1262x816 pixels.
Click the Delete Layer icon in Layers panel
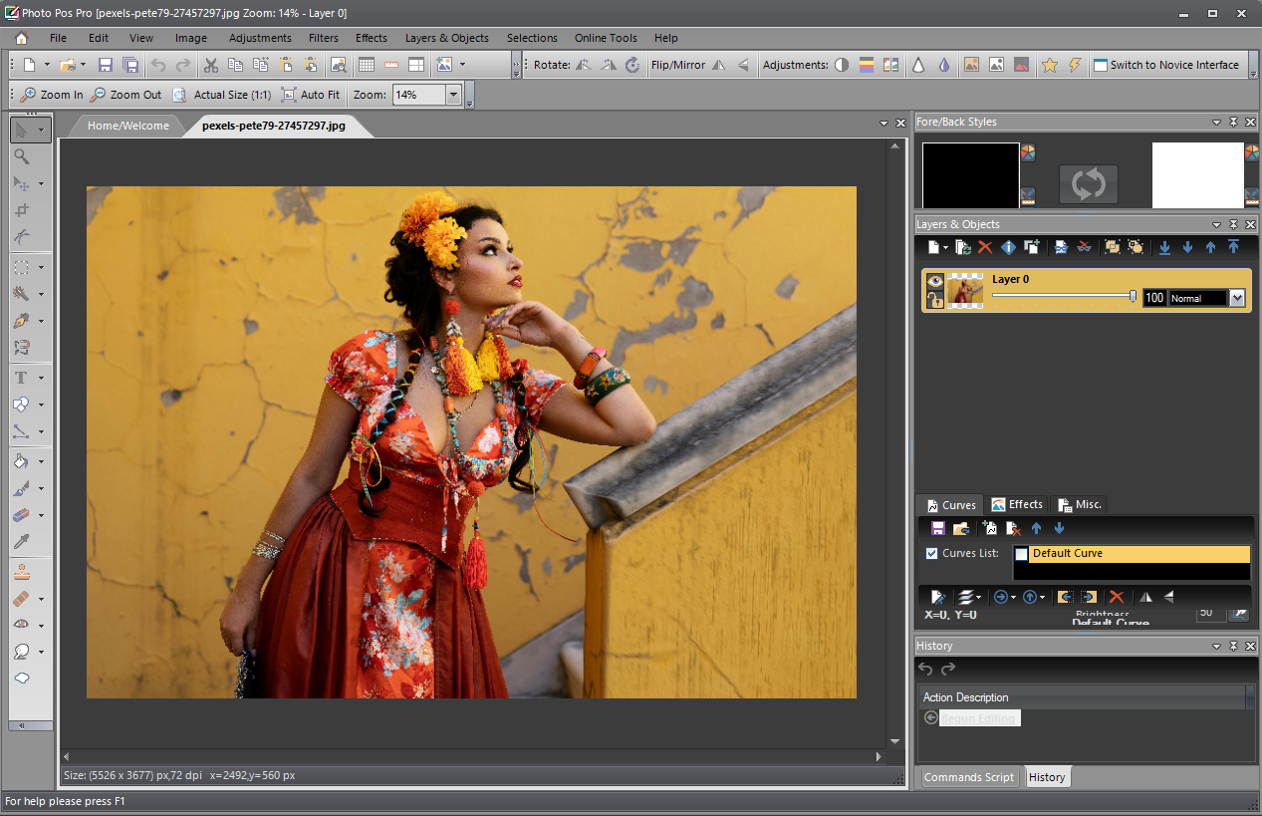point(984,247)
